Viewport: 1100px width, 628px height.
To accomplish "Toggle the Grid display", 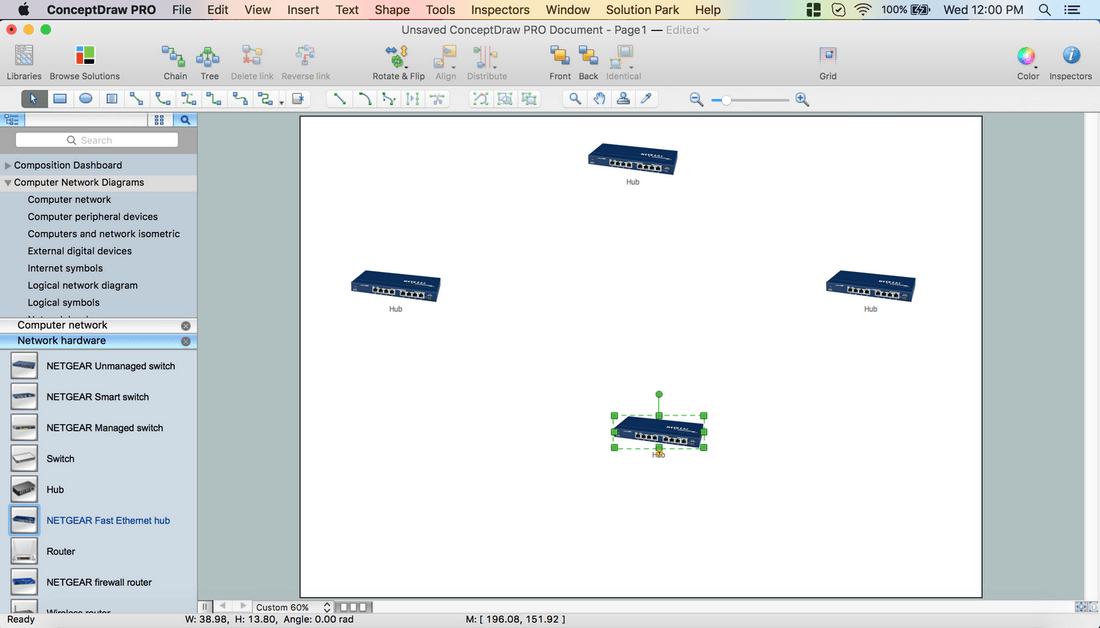I will pyautogui.click(x=828, y=61).
